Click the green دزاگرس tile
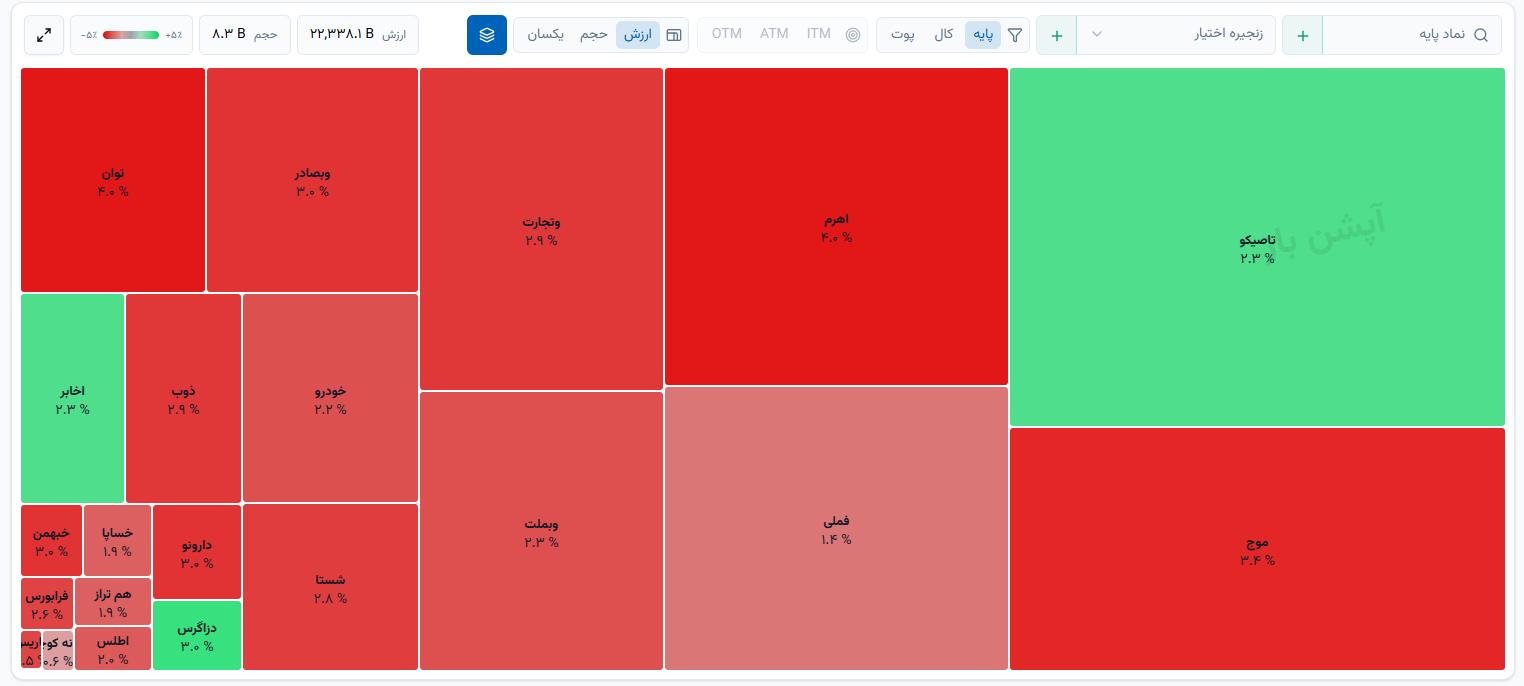 pyautogui.click(x=197, y=635)
